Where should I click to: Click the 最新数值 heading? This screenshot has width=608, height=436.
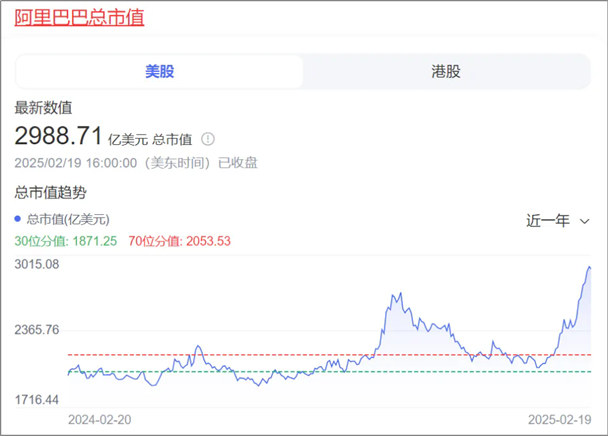point(43,108)
